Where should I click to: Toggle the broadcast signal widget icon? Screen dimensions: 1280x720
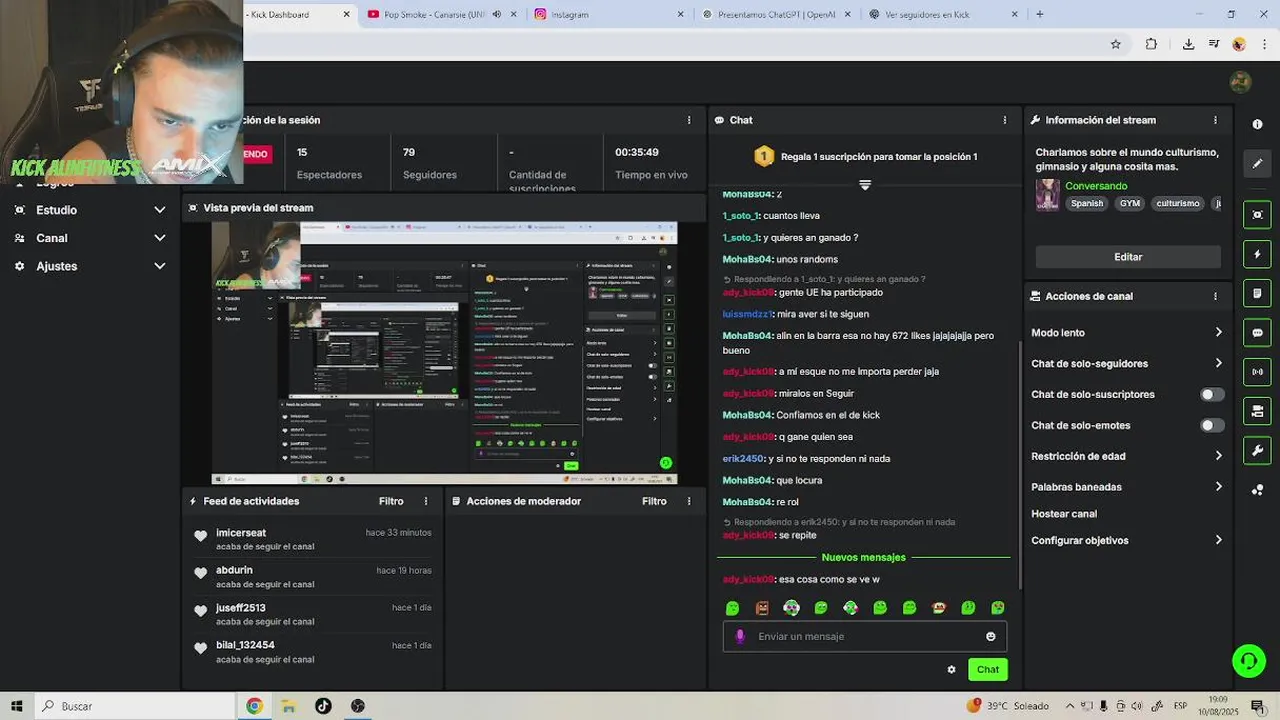pyautogui.click(x=1257, y=372)
